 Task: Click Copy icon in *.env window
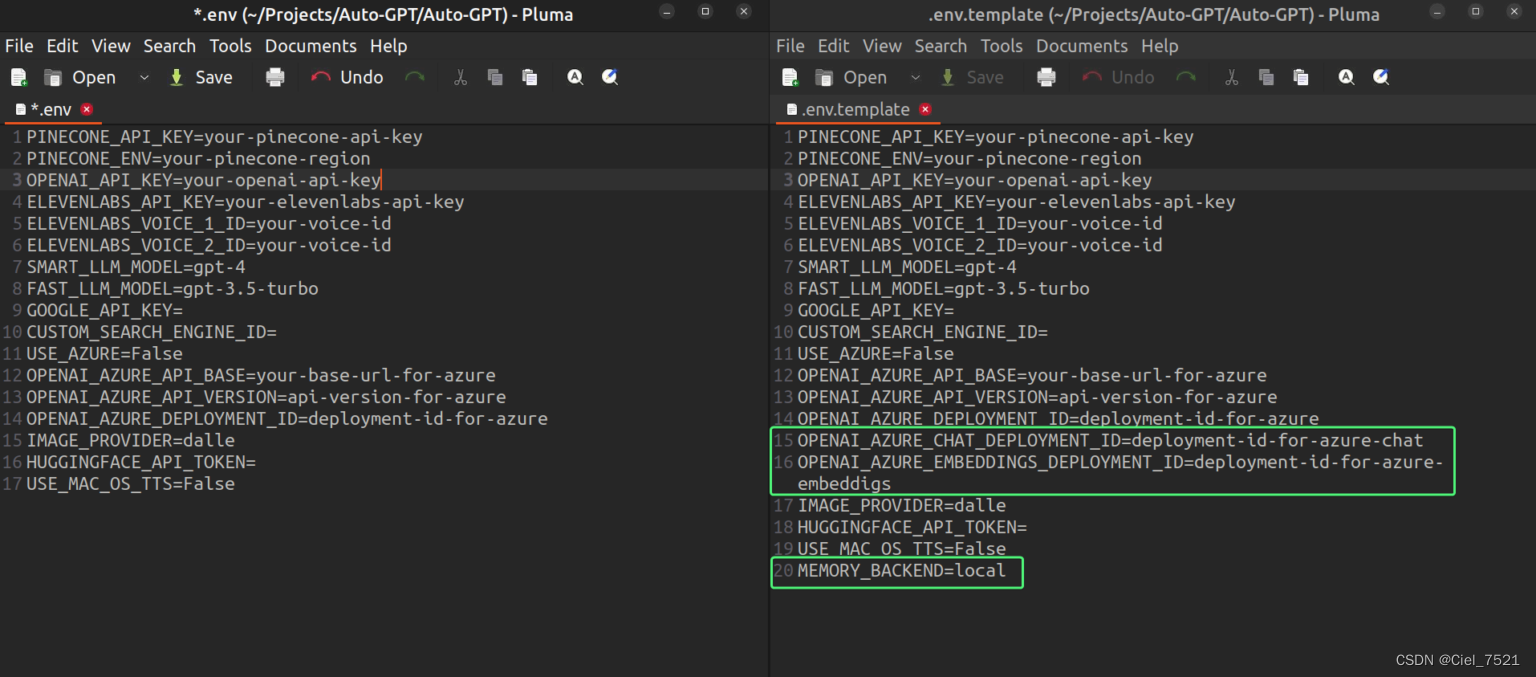495,77
